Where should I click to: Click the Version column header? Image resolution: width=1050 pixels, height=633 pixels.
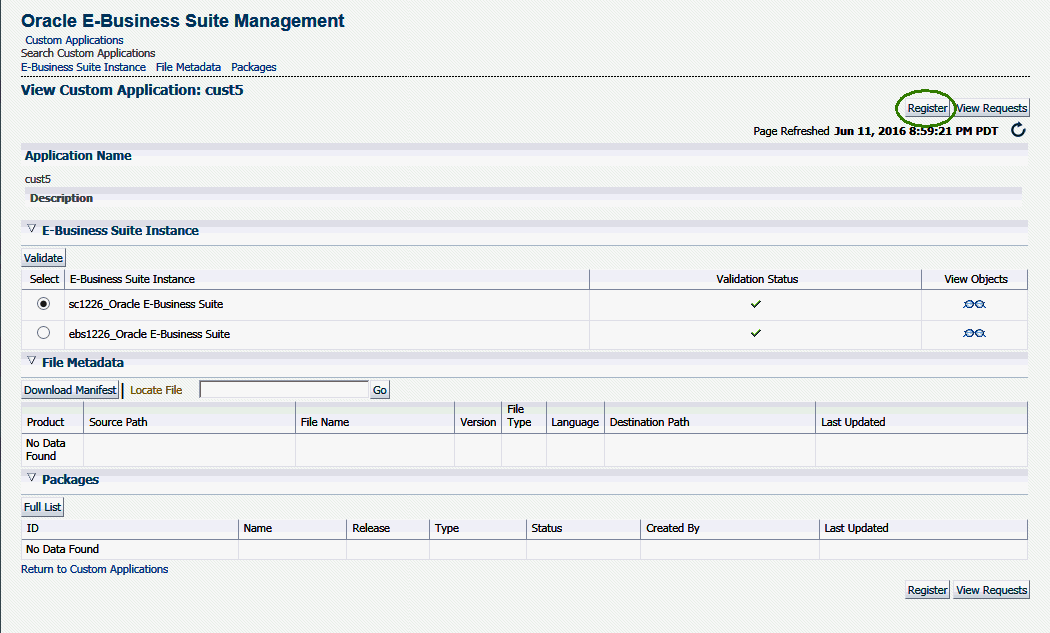[x=478, y=422]
